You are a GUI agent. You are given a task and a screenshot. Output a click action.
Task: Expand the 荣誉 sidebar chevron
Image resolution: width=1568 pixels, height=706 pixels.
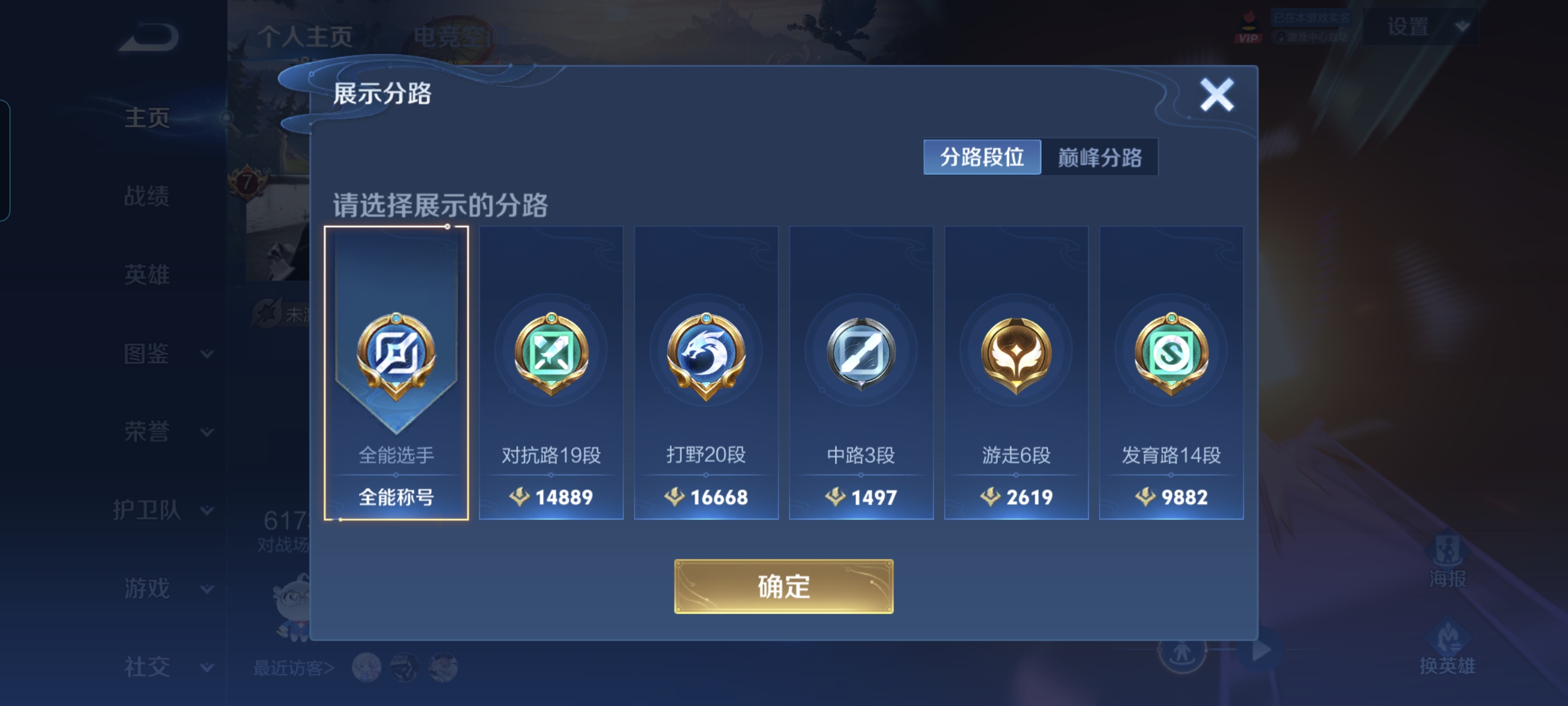[207, 432]
